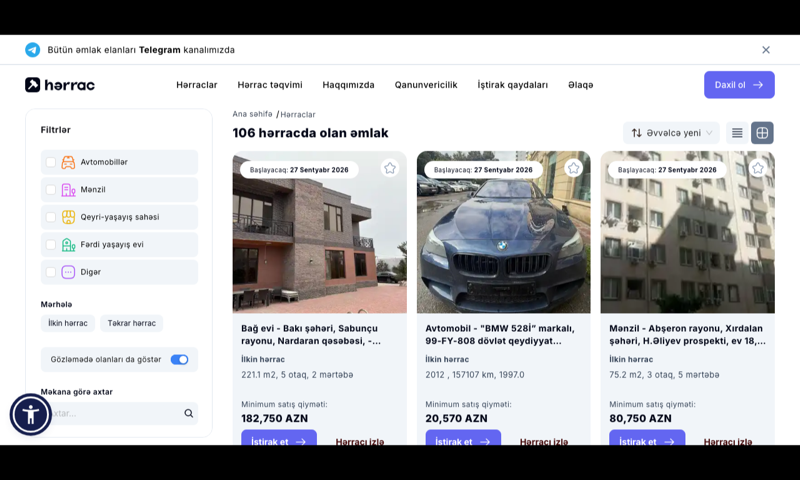
Task: Switch to list view layout icon
Action: (x=737, y=133)
